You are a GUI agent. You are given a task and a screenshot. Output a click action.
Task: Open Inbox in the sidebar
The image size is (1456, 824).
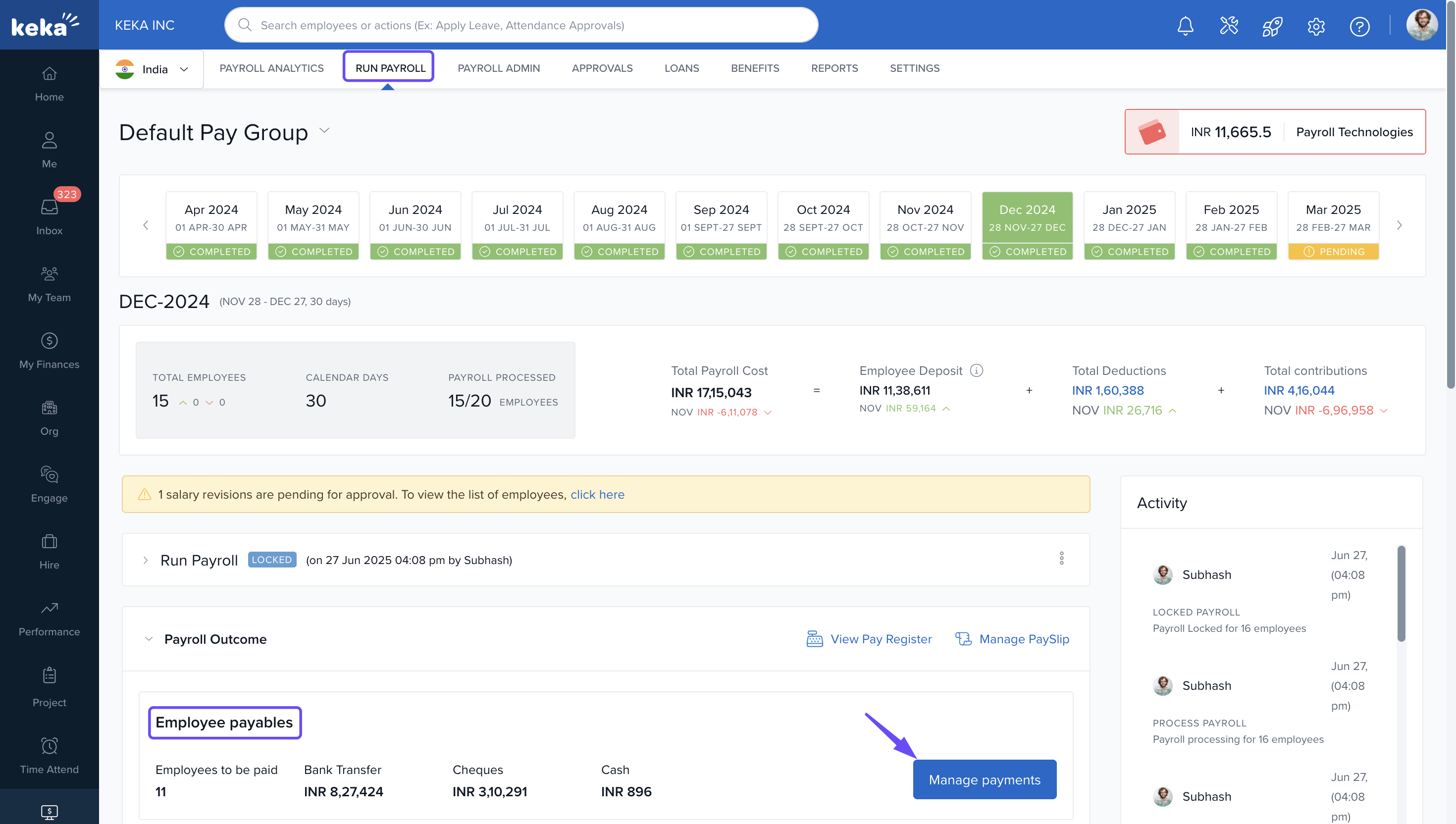click(x=49, y=217)
